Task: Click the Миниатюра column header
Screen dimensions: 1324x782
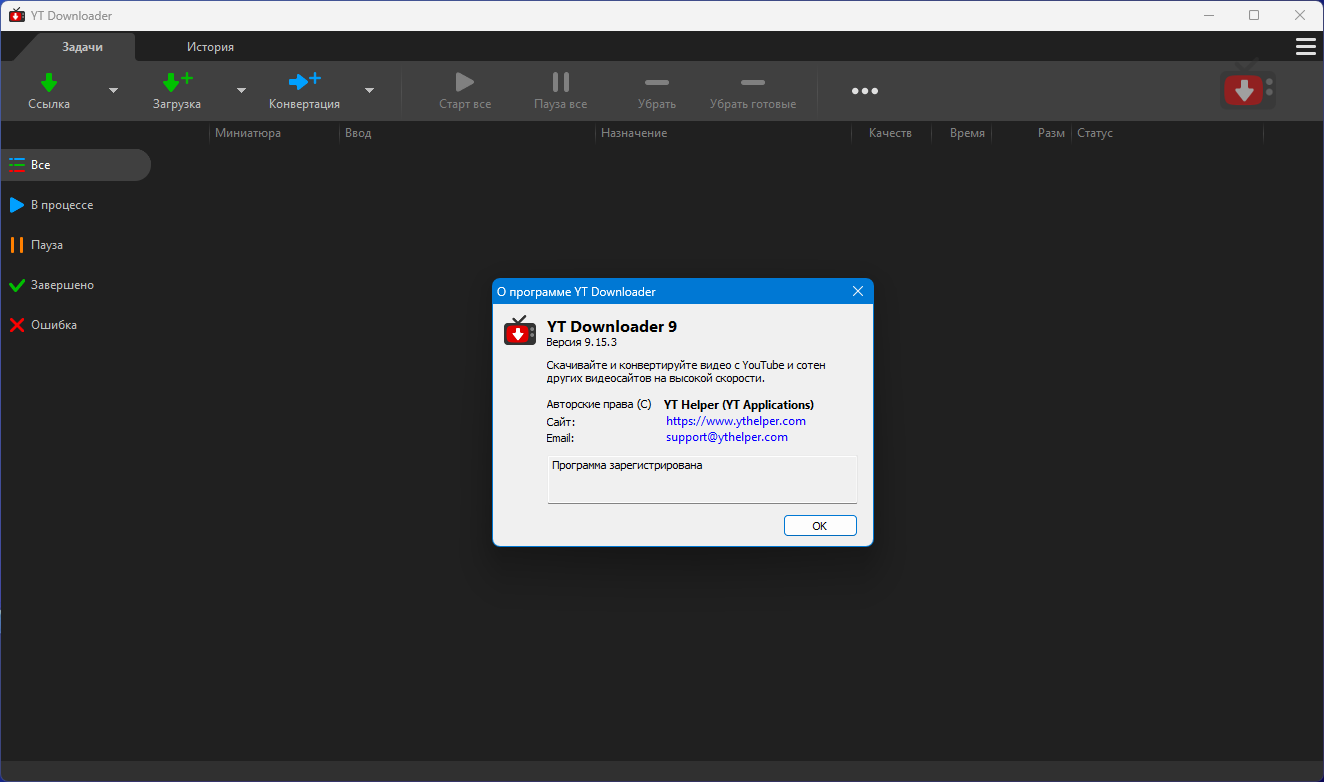Action: [274, 133]
